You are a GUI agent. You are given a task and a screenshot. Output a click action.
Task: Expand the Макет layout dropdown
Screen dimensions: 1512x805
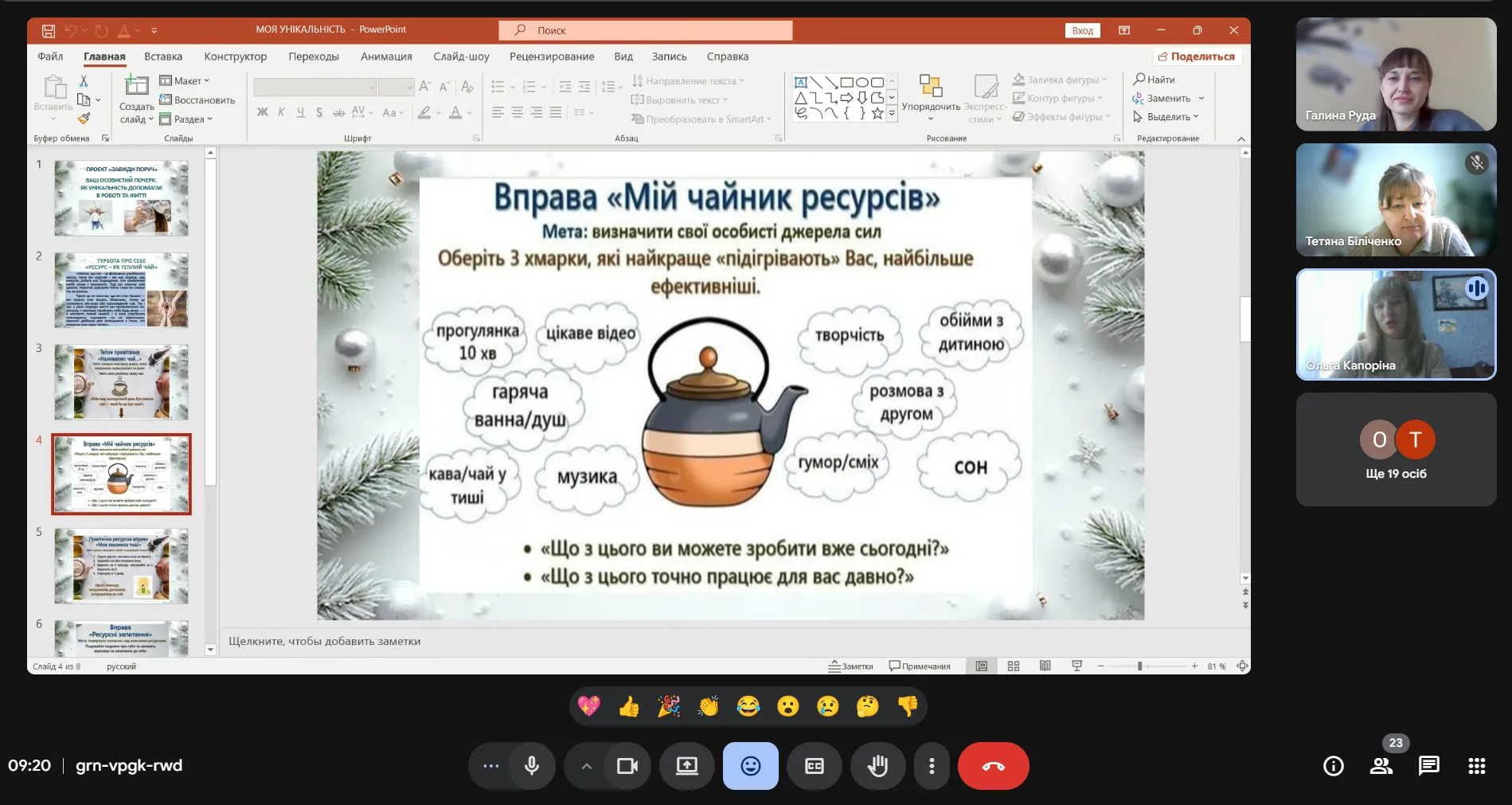pos(185,80)
